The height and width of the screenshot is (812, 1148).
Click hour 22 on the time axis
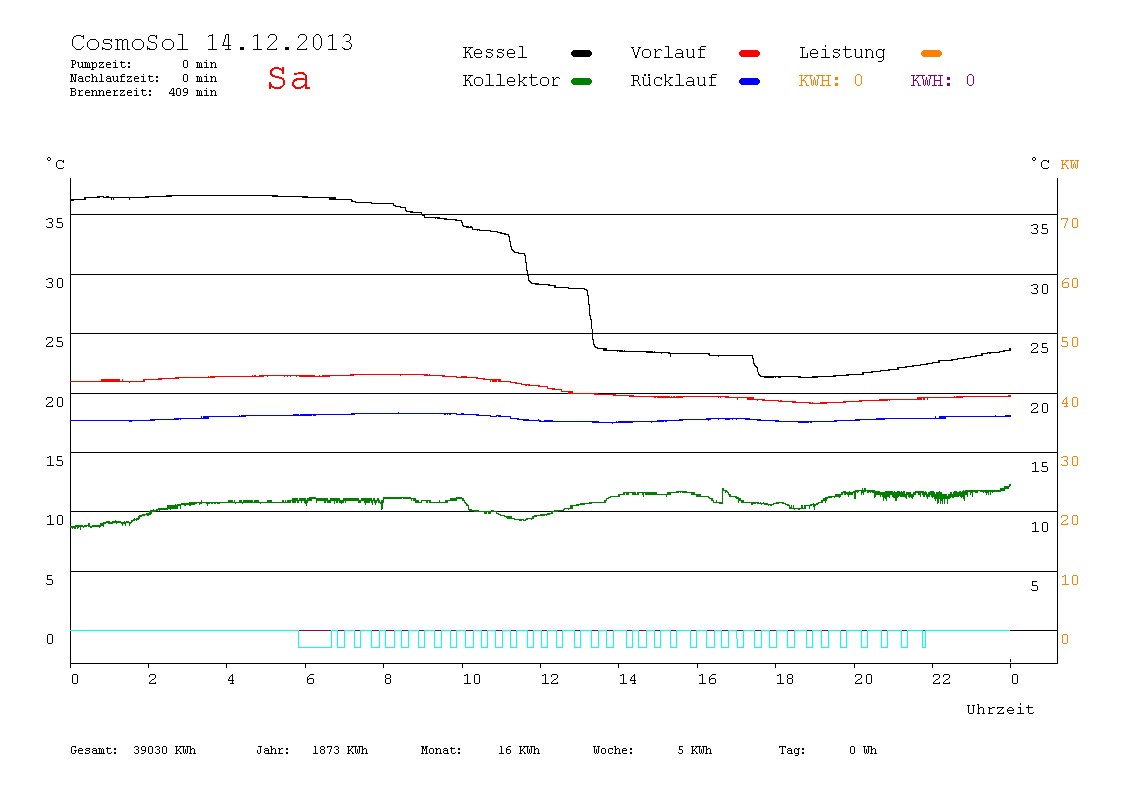pyautogui.click(x=942, y=679)
